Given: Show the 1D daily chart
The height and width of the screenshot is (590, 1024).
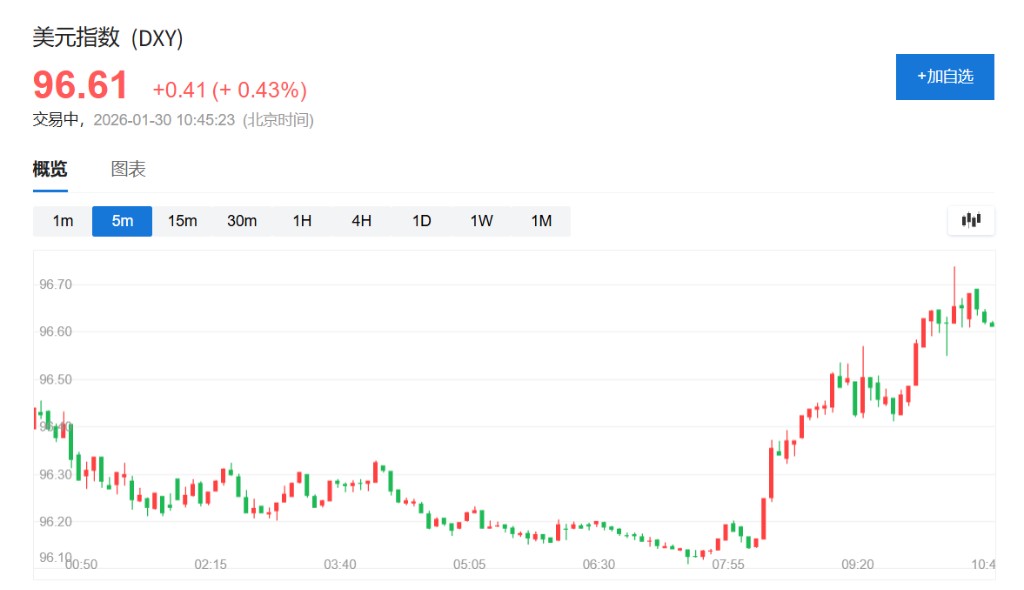Looking at the screenshot, I should (x=422, y=221).
